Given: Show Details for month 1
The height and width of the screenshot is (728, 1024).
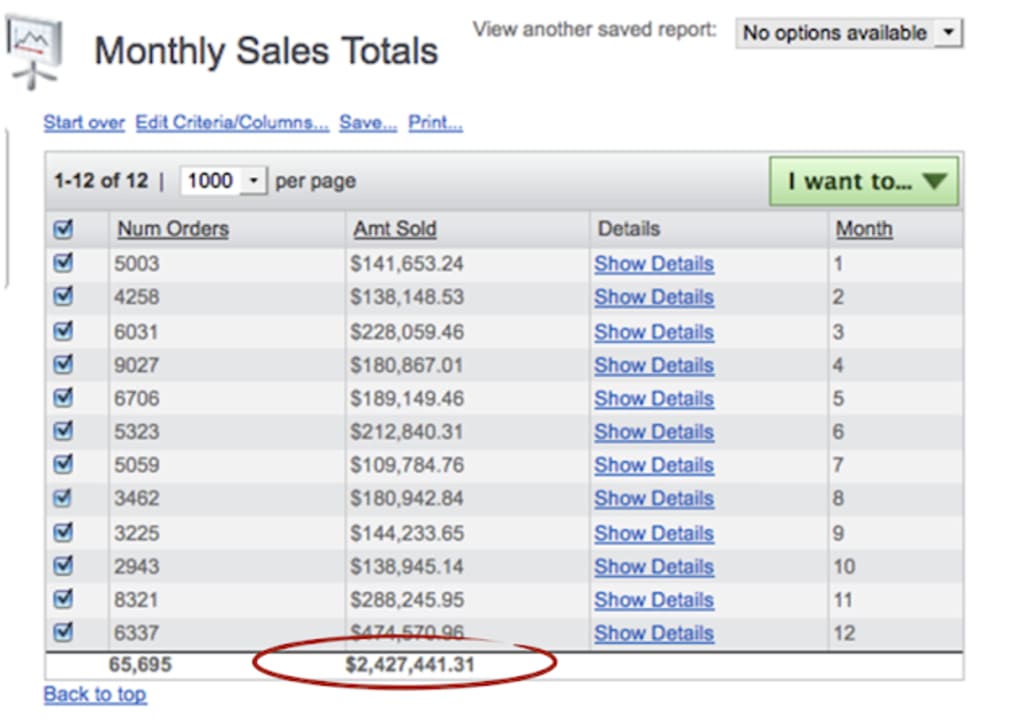Looking at the screenshot, I should 654,264.
